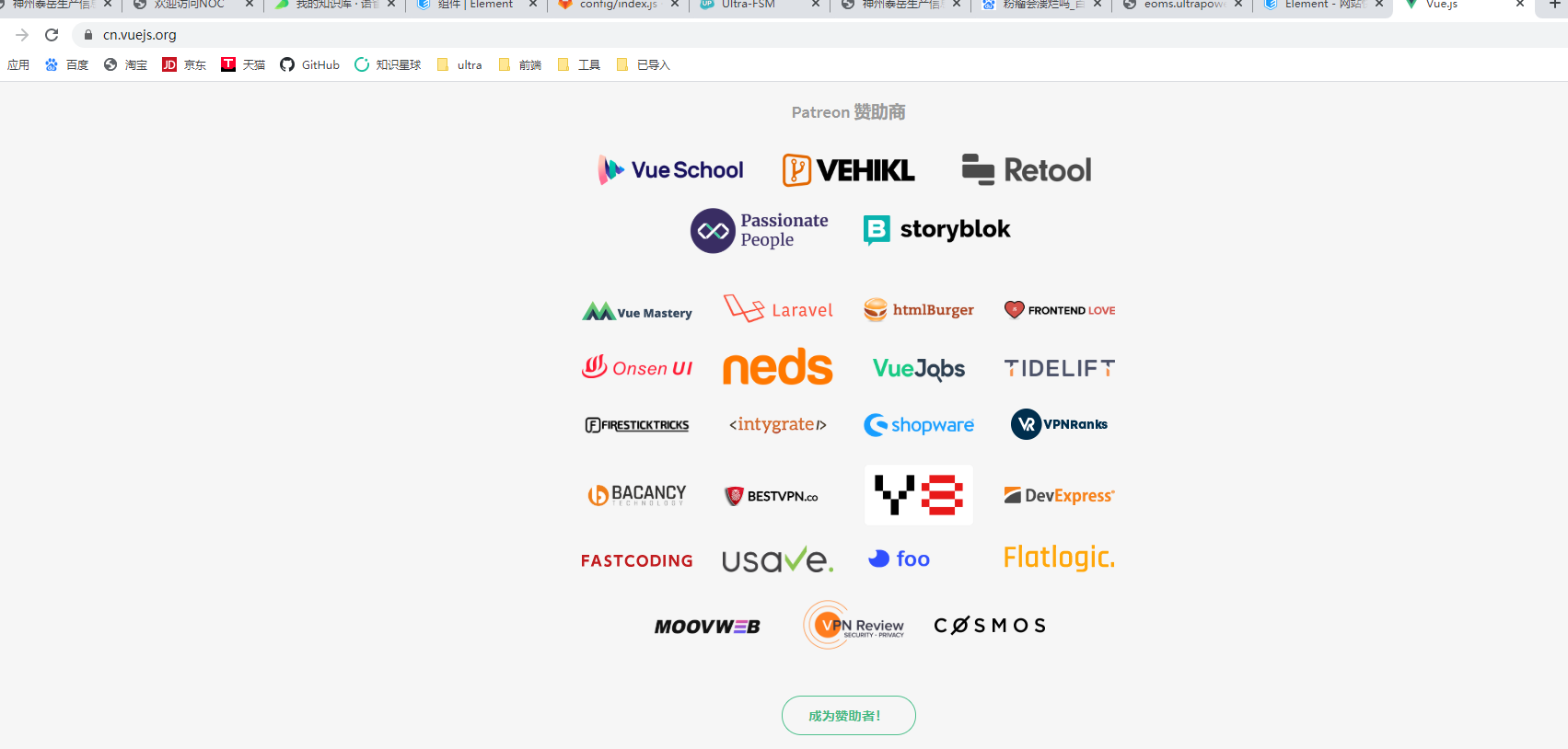The height and width of the screenshot is (749, 1568).
Task: Open the Passionate People sponsor logo
Action: coord(760,230)
